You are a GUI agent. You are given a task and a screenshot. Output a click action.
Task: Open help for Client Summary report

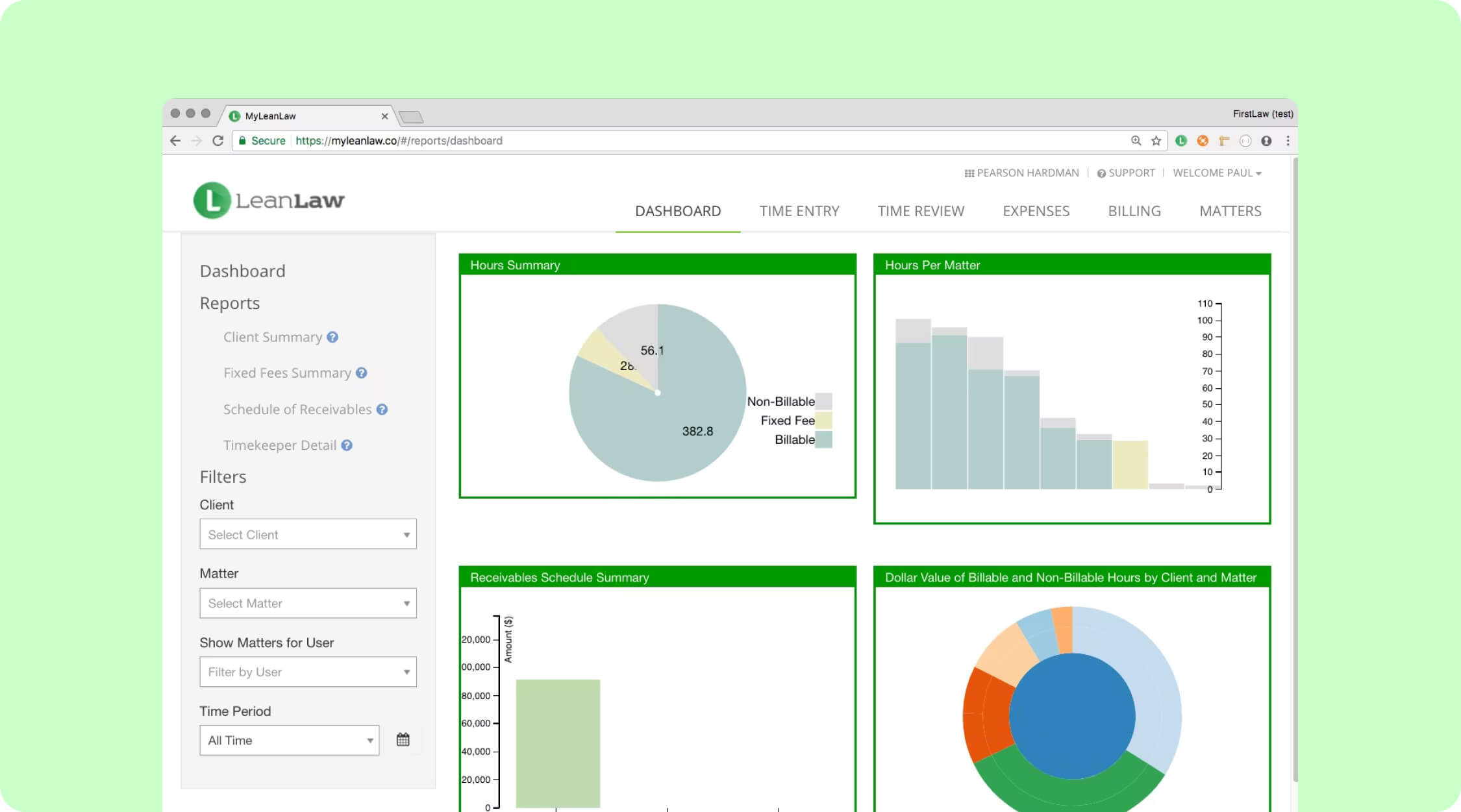(x=333, y=336)
